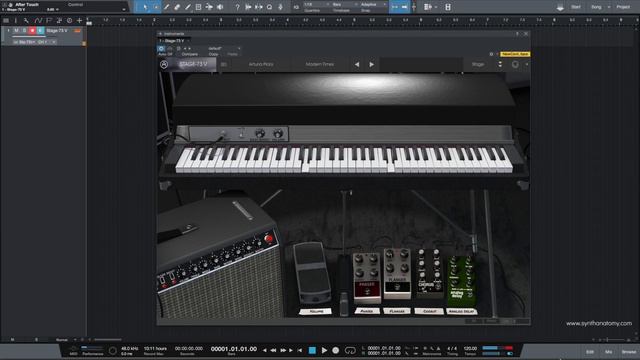Screen dimensions: 640x360
Task: Click the zoom magnifier icon in the toolbar
Action: 269,7
